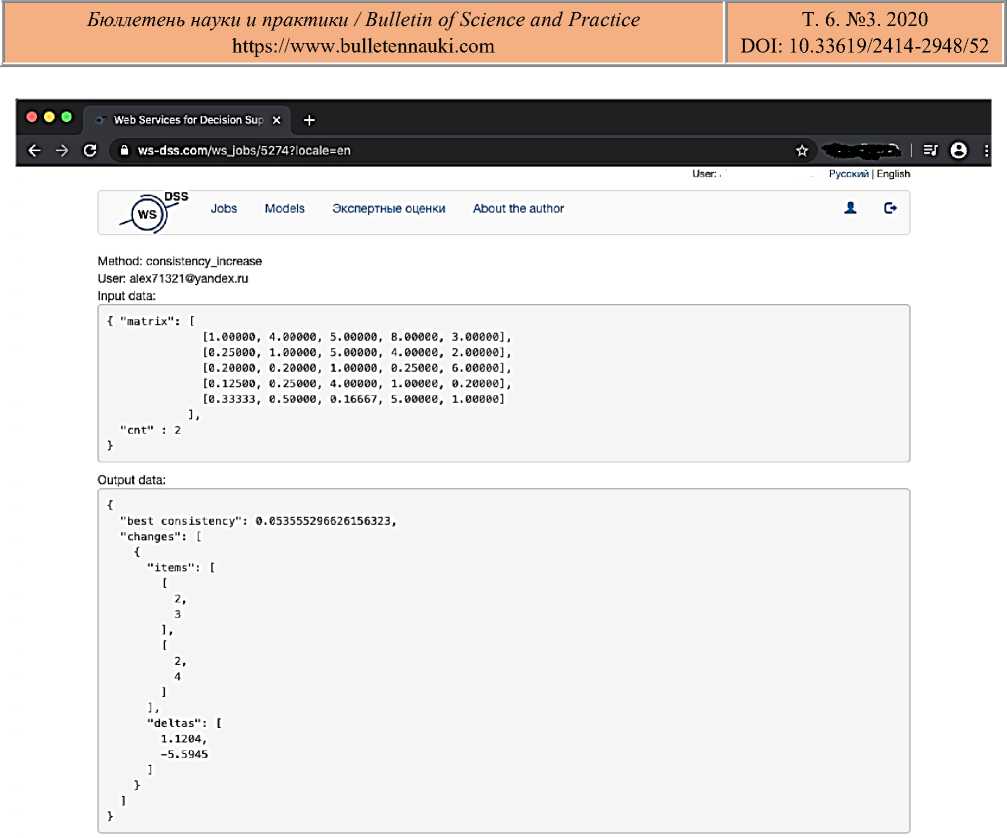Open About the author page
Image resolution: width=1007 pixels, height=838 pixels.
pos(518,209)
